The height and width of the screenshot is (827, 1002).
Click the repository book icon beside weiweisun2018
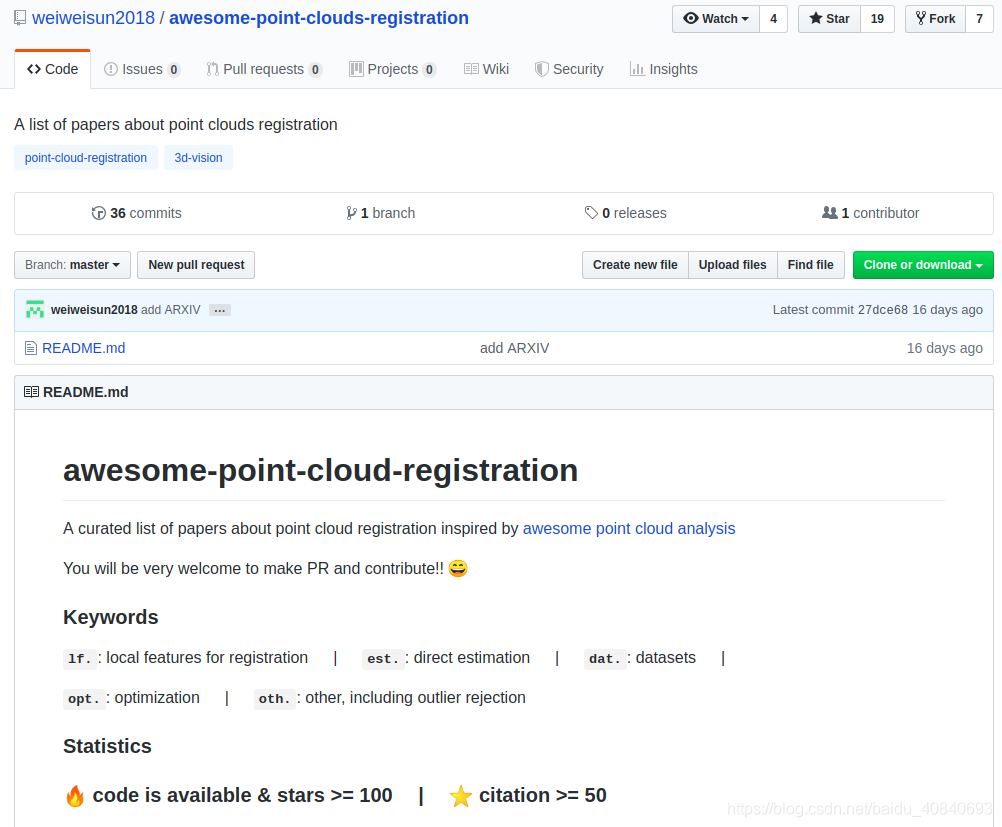tap(20, 18)
